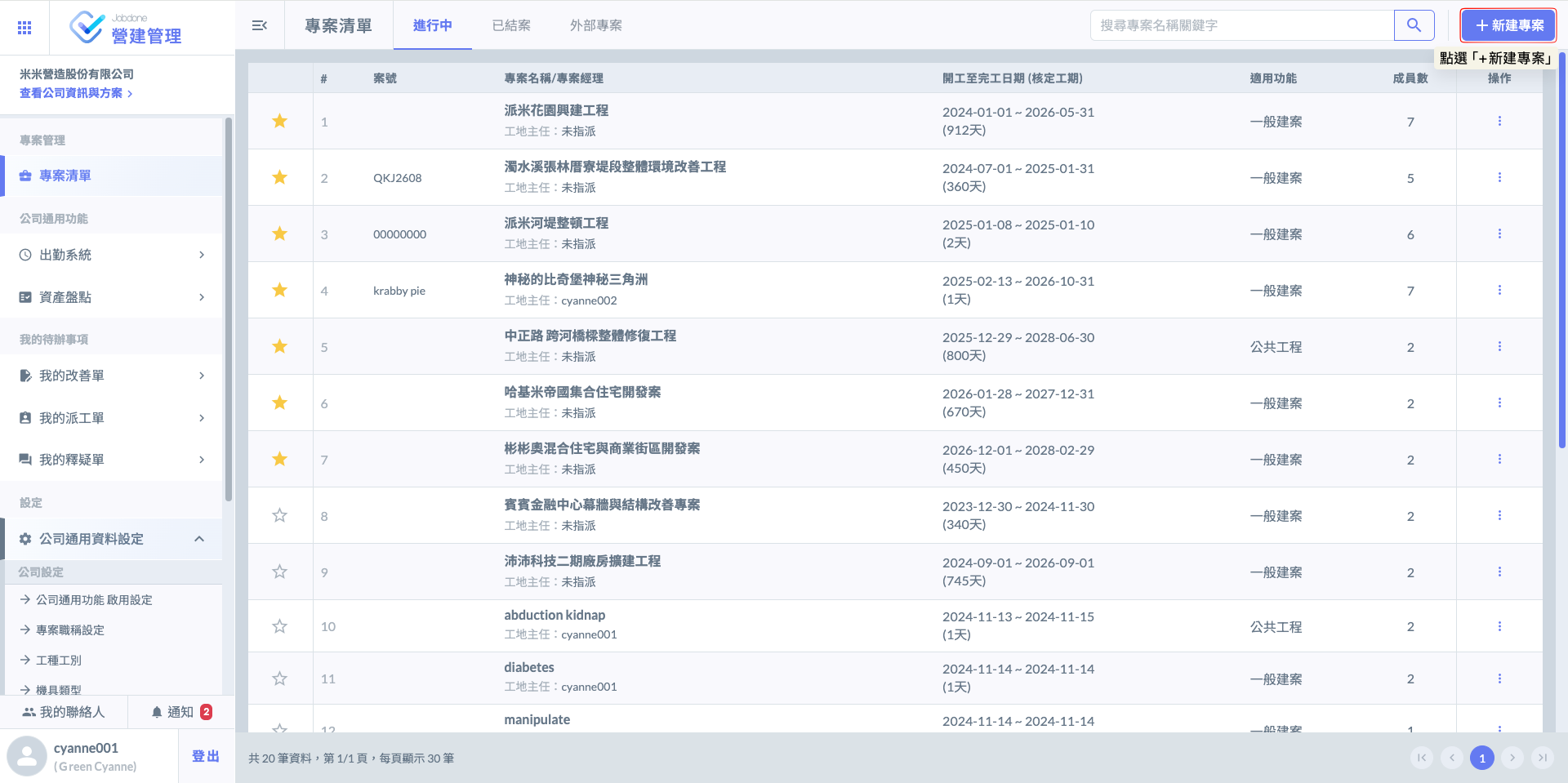Star the abduction kidnap project

coord(279,626)
